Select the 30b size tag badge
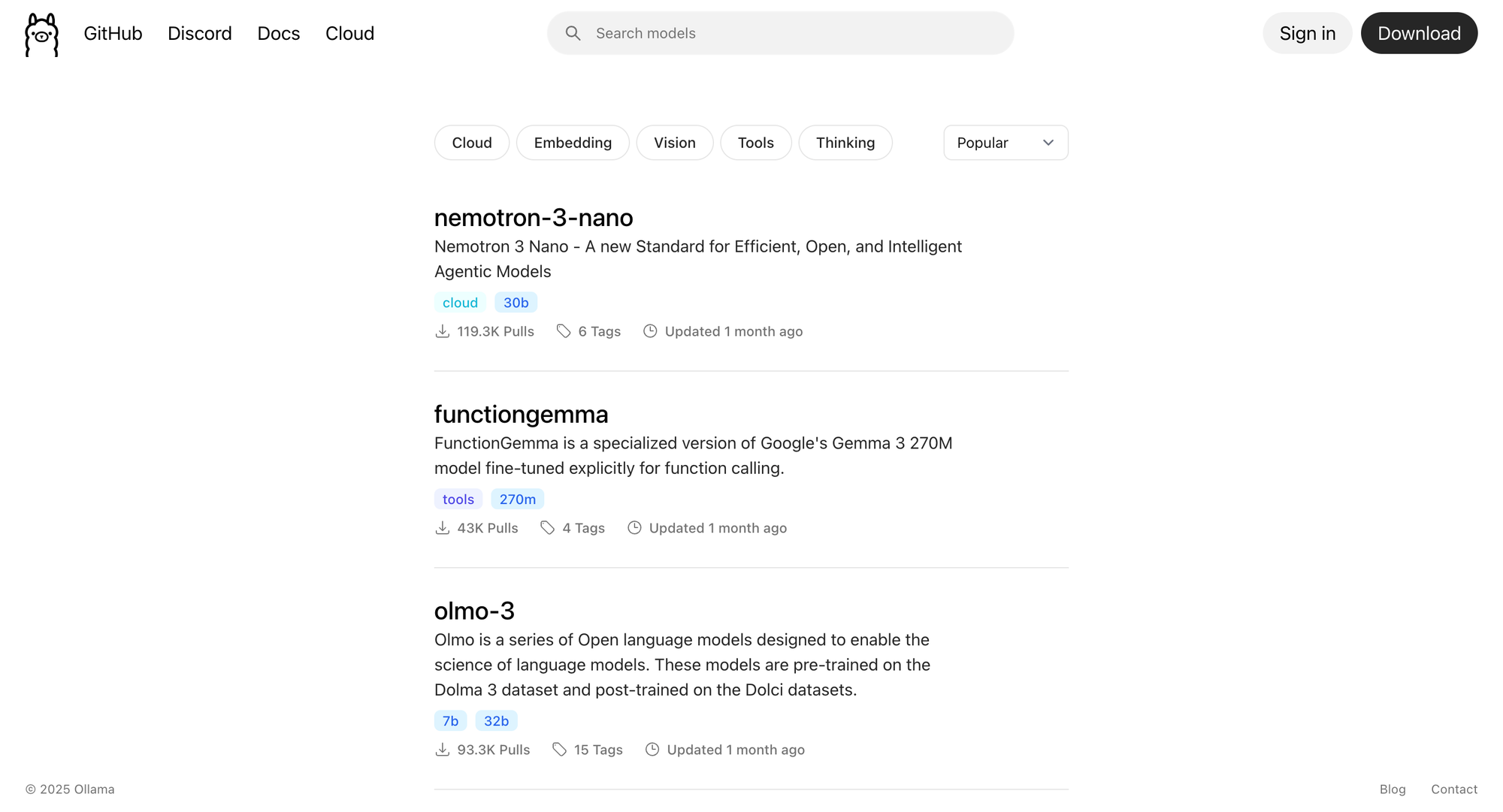Screen dimensions: 1503x812 tap(516, 303)
